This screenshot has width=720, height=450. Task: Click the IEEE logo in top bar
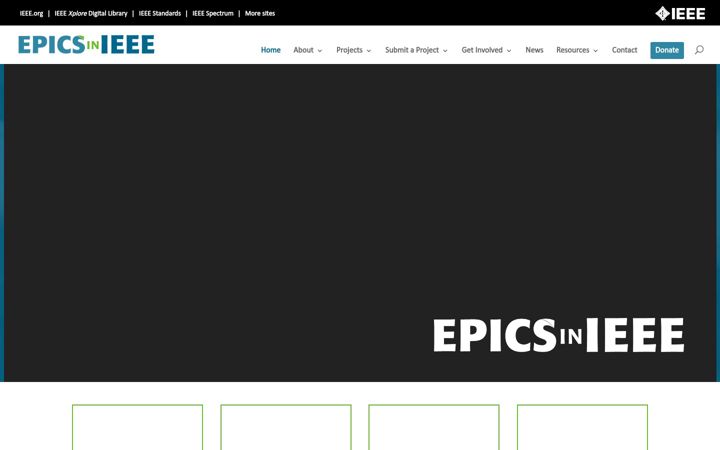[x=680, y=13]
